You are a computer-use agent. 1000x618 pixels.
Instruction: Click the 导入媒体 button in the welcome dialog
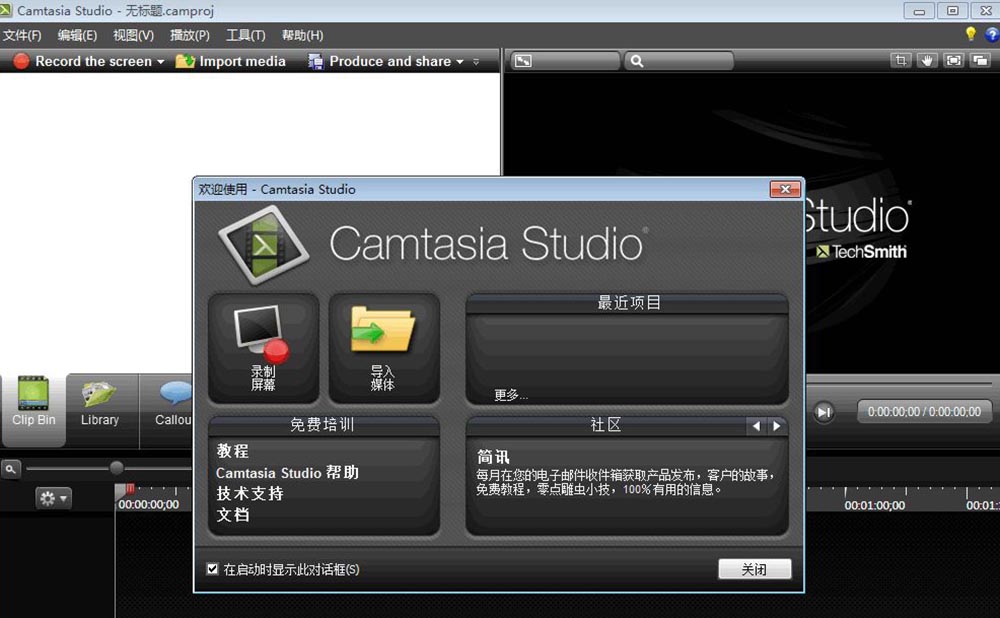(384, 348)
